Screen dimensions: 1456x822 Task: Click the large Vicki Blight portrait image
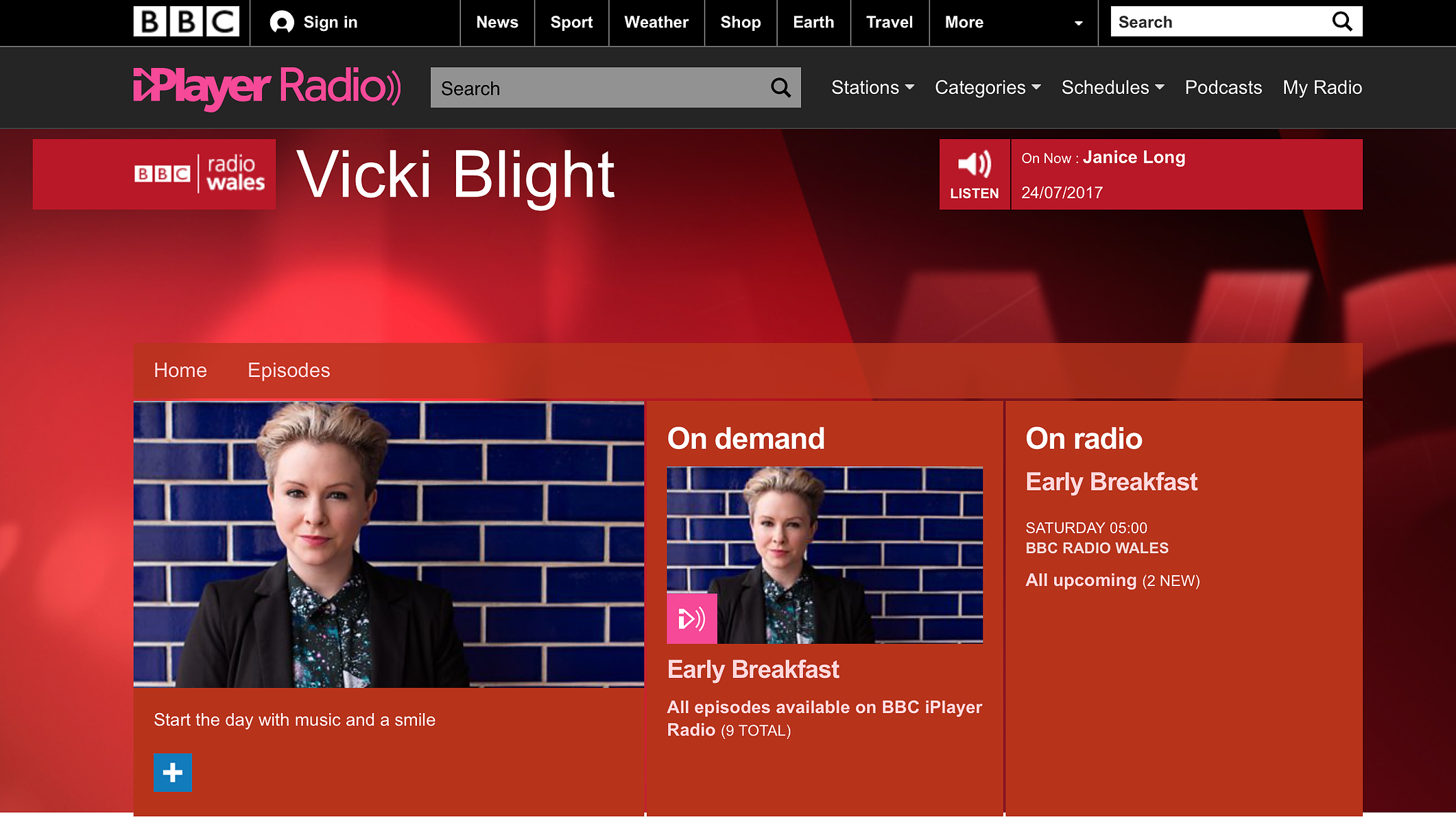[389, 544]
